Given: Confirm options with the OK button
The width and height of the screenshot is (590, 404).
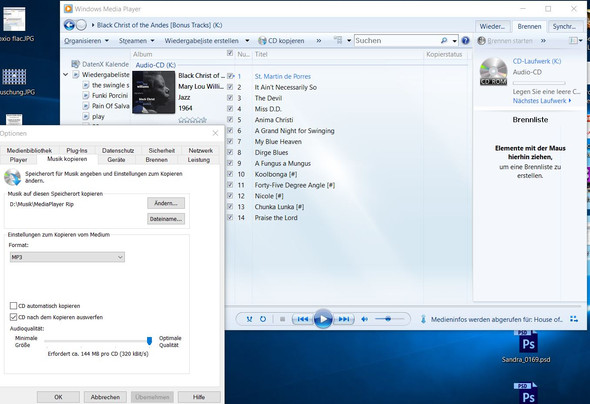Looking at the screenshot, I should 58,397.
